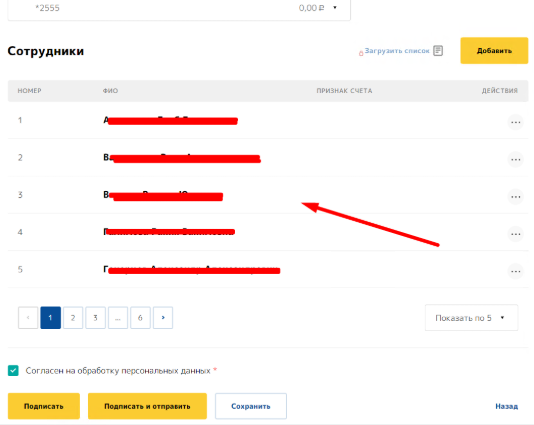Open actions menu for employee row 2
This screenshot has width=534, height=425.
click(x=515, y=160)
